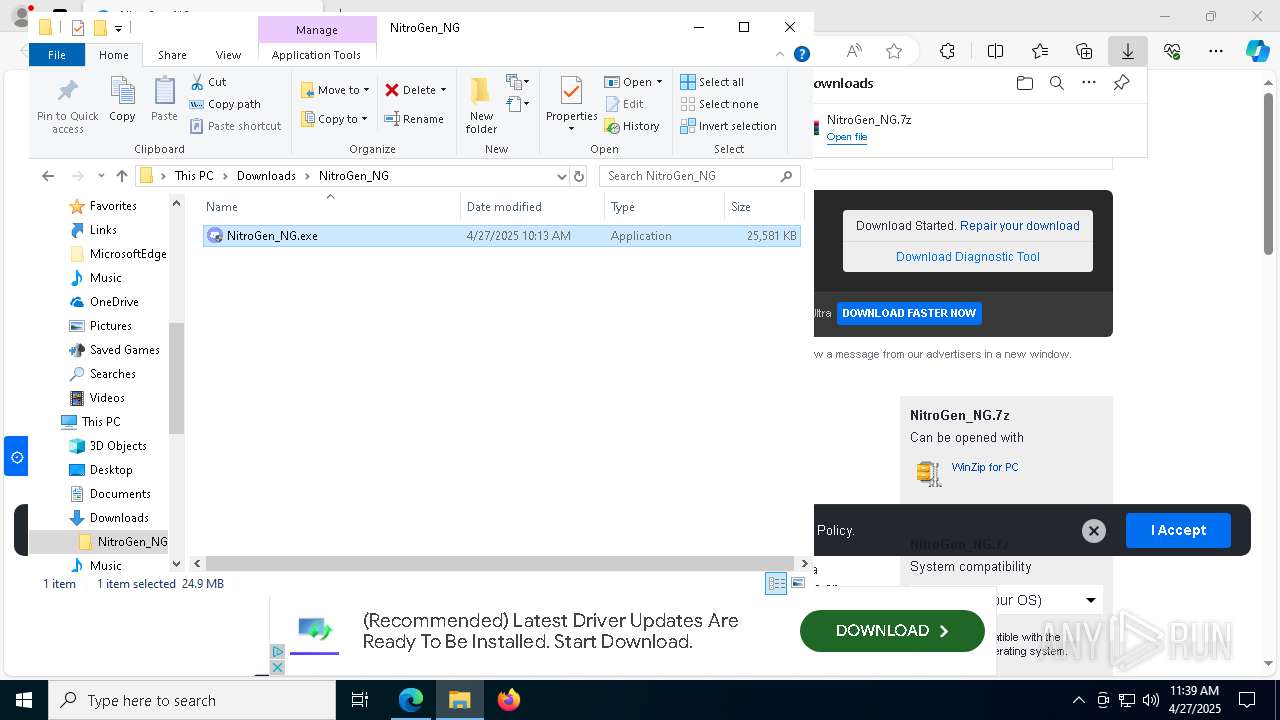
Task: Click the Cut scissors command
Action: pos(208,82)
